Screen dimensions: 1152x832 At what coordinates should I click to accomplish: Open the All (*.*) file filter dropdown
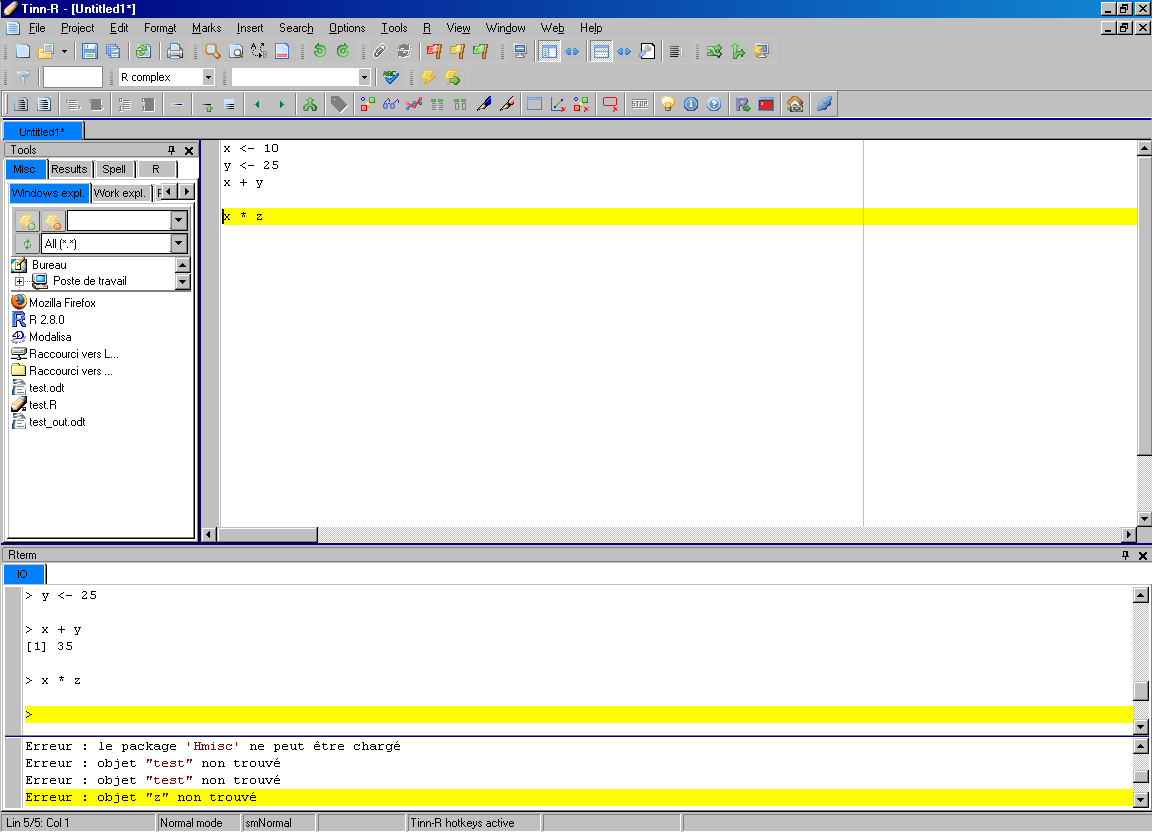pos(179,244)
